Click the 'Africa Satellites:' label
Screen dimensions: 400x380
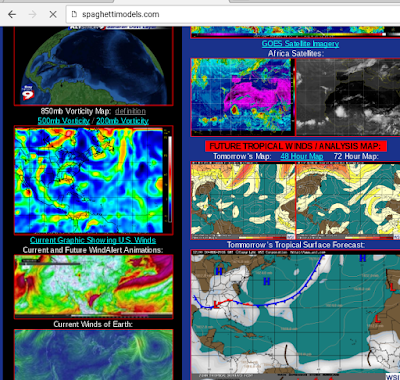(x=296, y=53)
